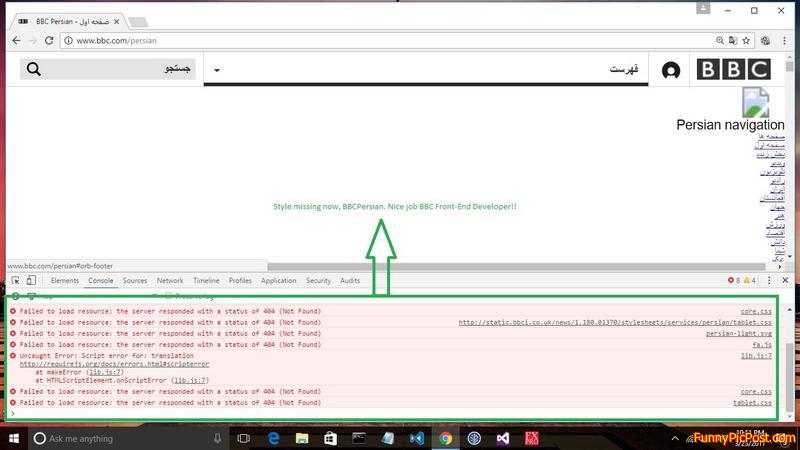Viewport: 800px width, 450px height.
Task: Open the tablet.css link in last row
Action: click(x=753, y=402)
